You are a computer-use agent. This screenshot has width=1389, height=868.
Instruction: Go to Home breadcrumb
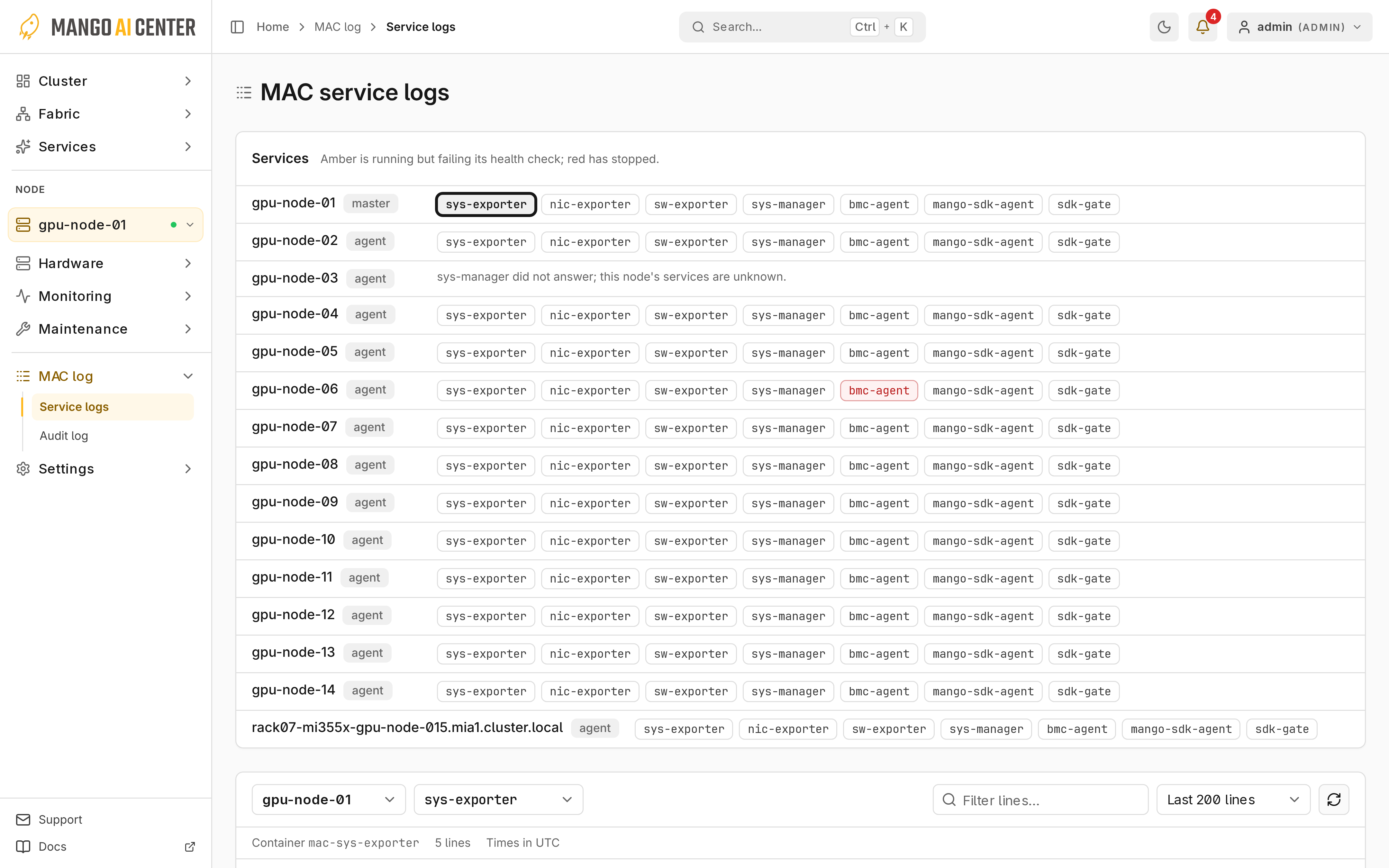point(273,27)
